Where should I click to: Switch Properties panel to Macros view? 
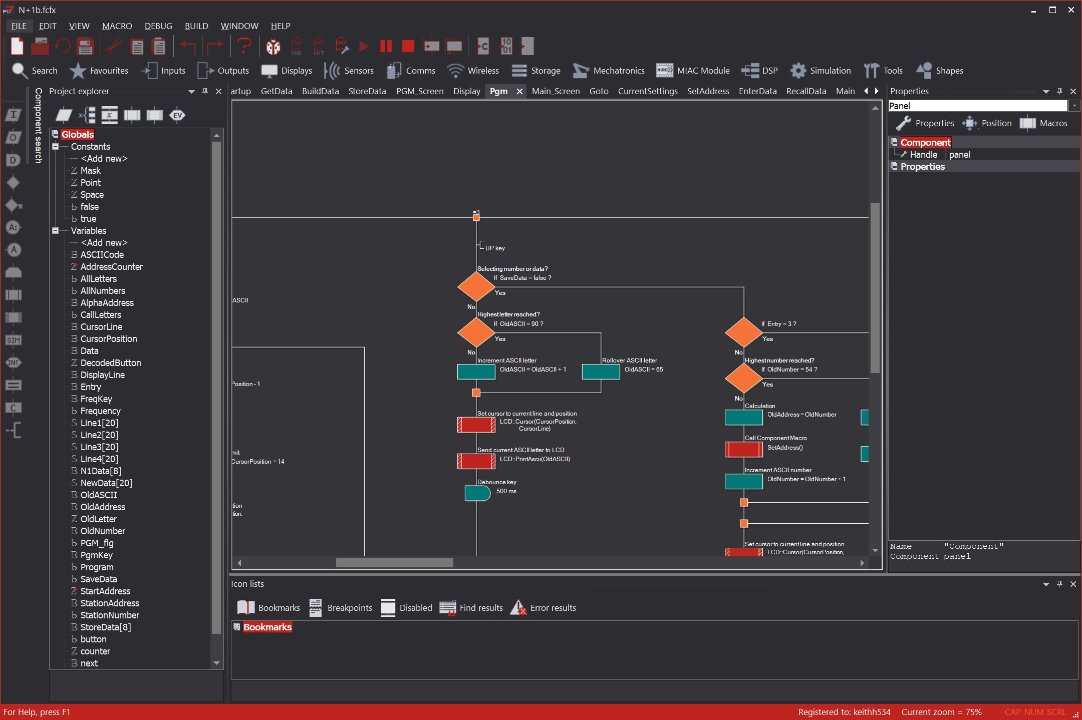pyautogui.click(x=1043, y=123)
